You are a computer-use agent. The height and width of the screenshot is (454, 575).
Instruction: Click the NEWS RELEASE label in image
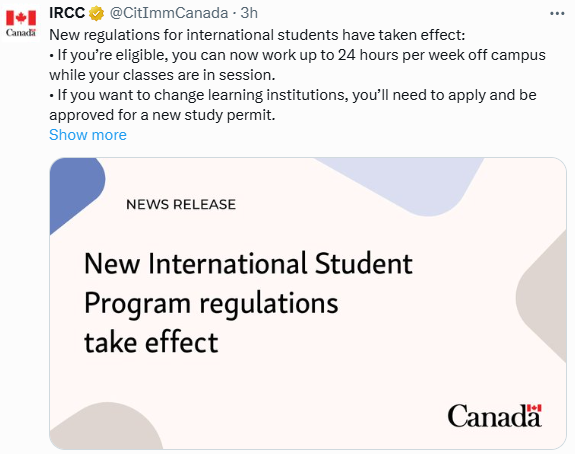click(181, 204)
